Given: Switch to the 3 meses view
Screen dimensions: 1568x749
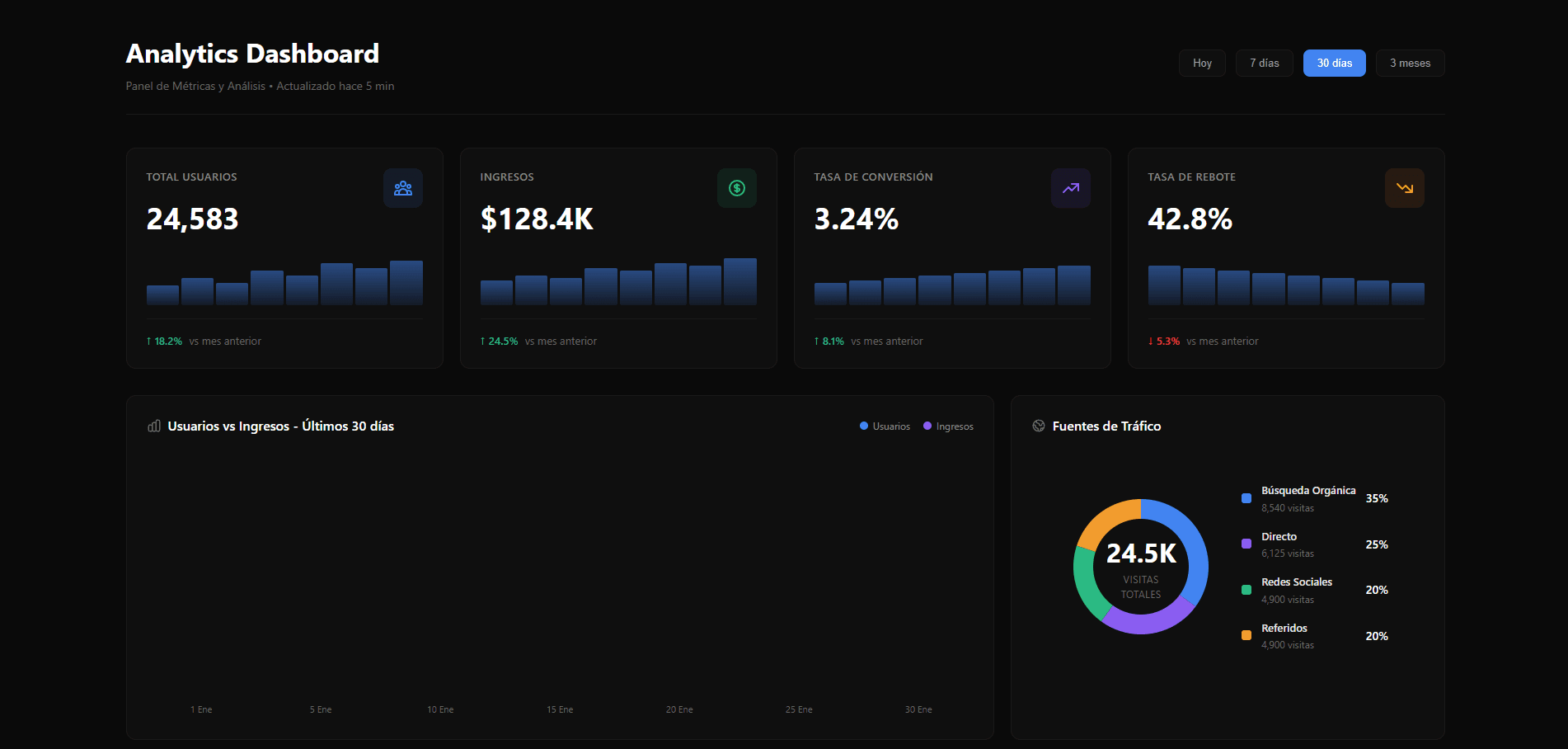Looking at the screenshot, I should point(1410,63).
